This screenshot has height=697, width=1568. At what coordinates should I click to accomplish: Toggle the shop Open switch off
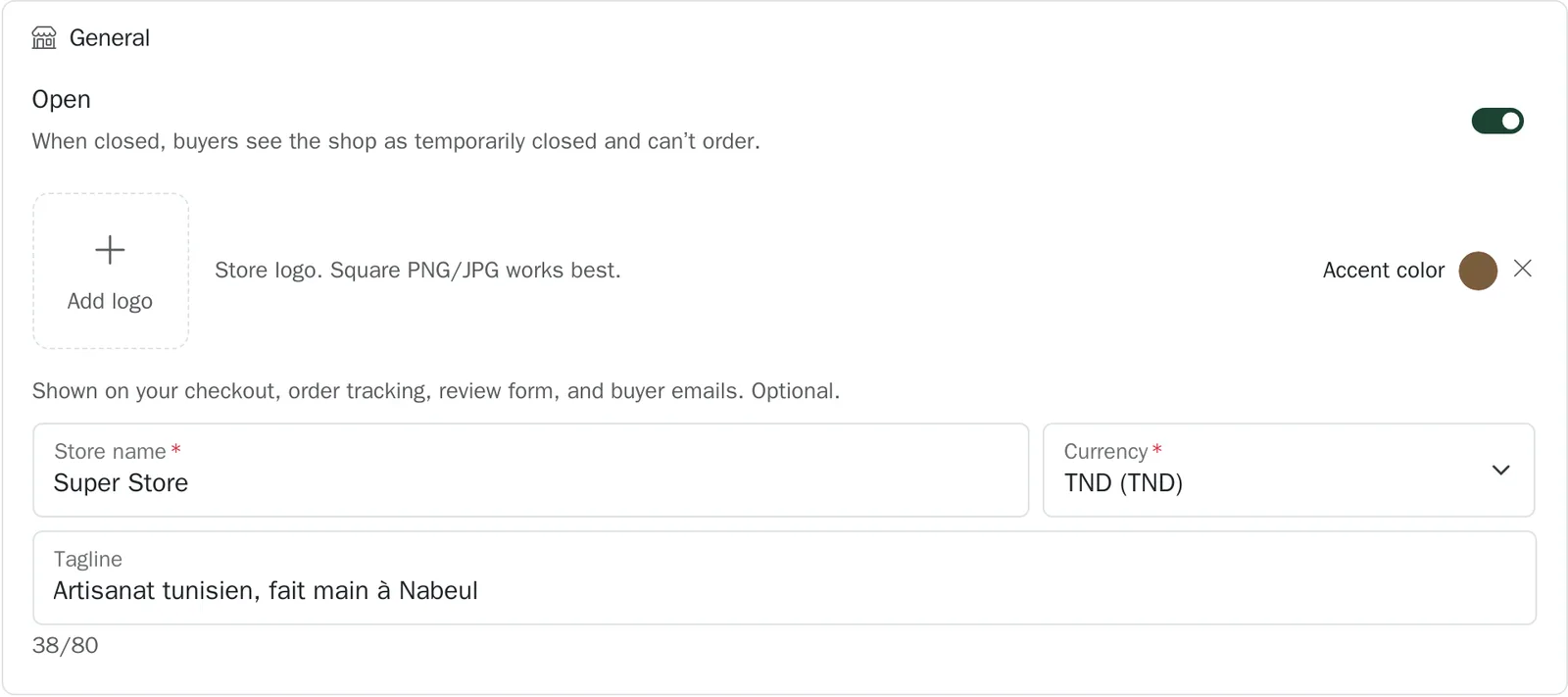(x=1497, y=121)
